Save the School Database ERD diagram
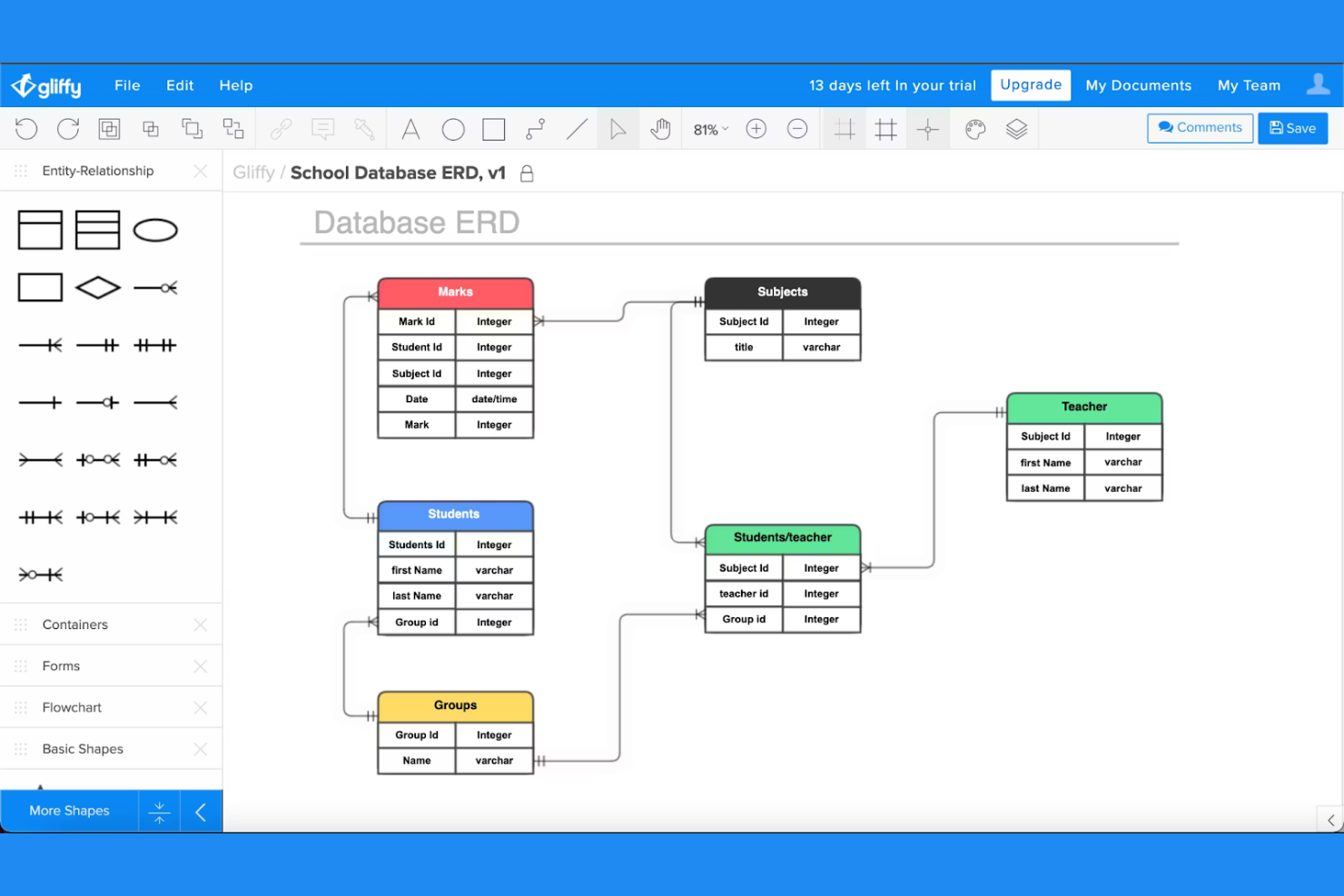 coord(1292,127)
